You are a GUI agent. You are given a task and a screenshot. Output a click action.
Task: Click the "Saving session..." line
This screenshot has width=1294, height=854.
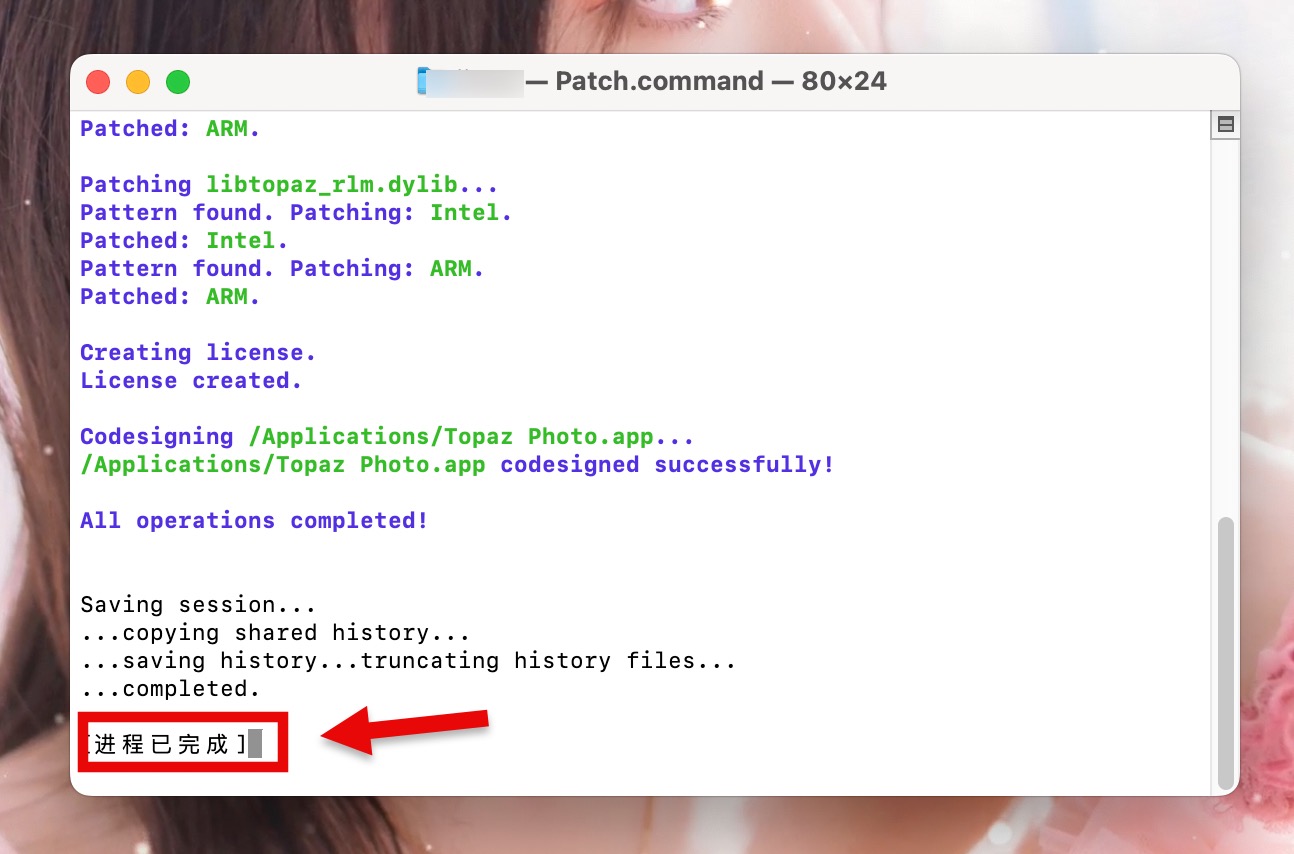coord(197,605)
